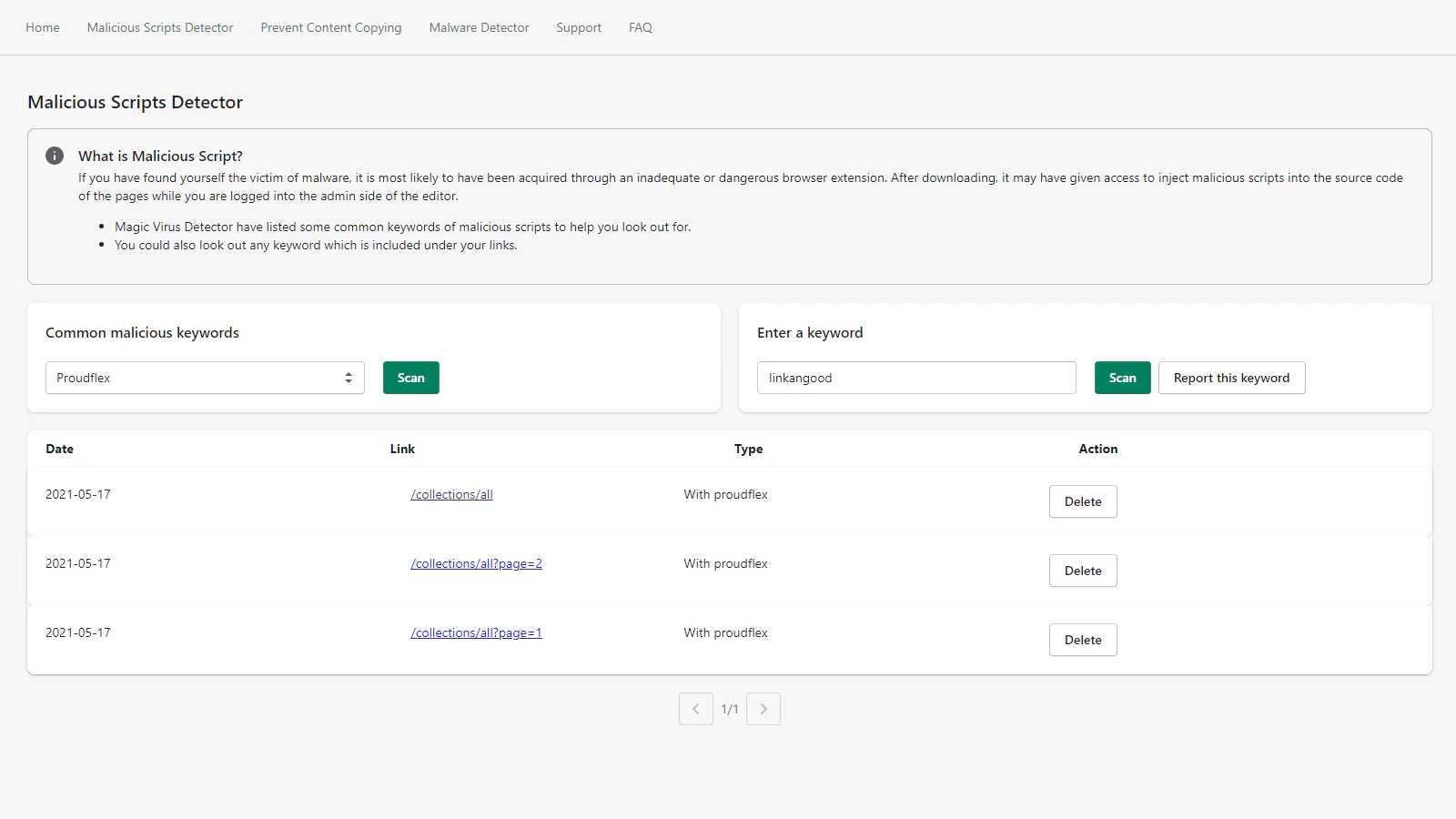1456x819 pixels.
Task: Go to the next results page arrow
Action: click(x=763, y=709)
